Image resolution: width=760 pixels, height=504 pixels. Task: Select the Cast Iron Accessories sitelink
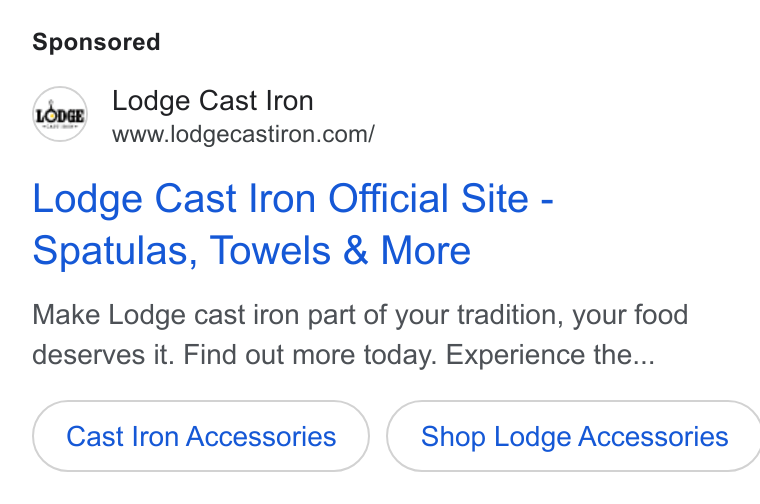201,436
